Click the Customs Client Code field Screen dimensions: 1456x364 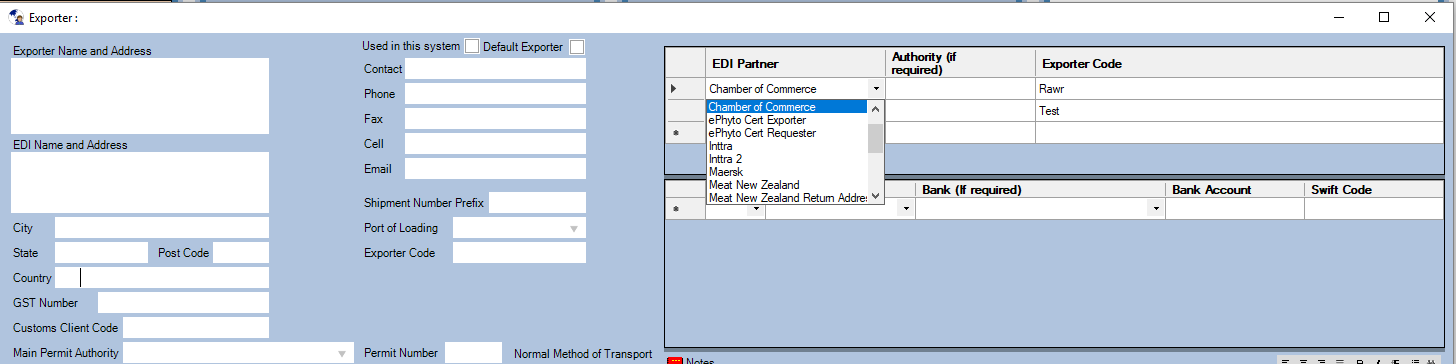point(196,328)
